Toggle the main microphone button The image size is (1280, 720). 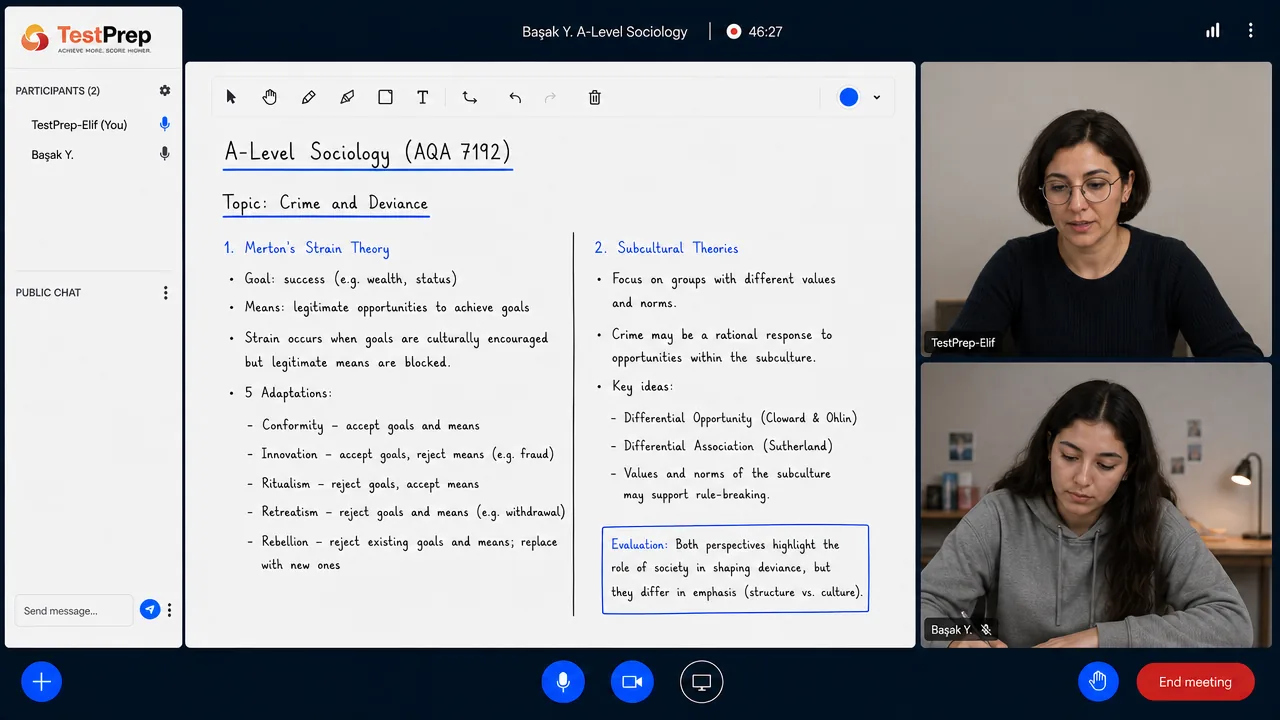point(563,682)
